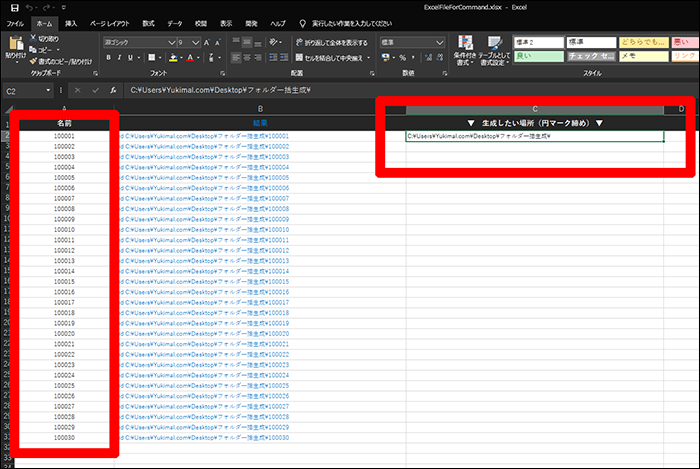
Task: Toggle italic formatting (I)
Action: coord(121,58)
